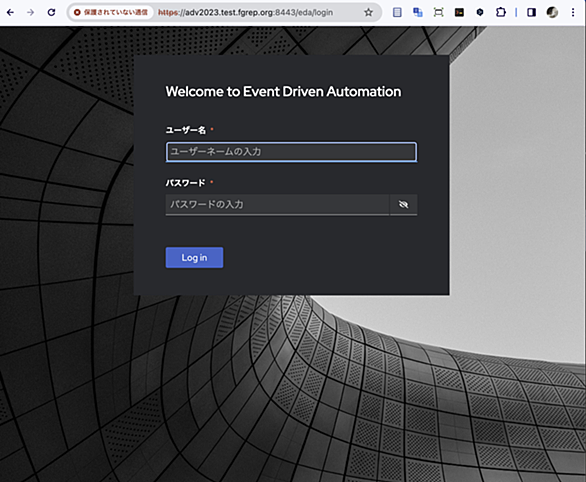Toggle password visibility eye icon
Screen dimensions: 586x482
pos(404,204)
